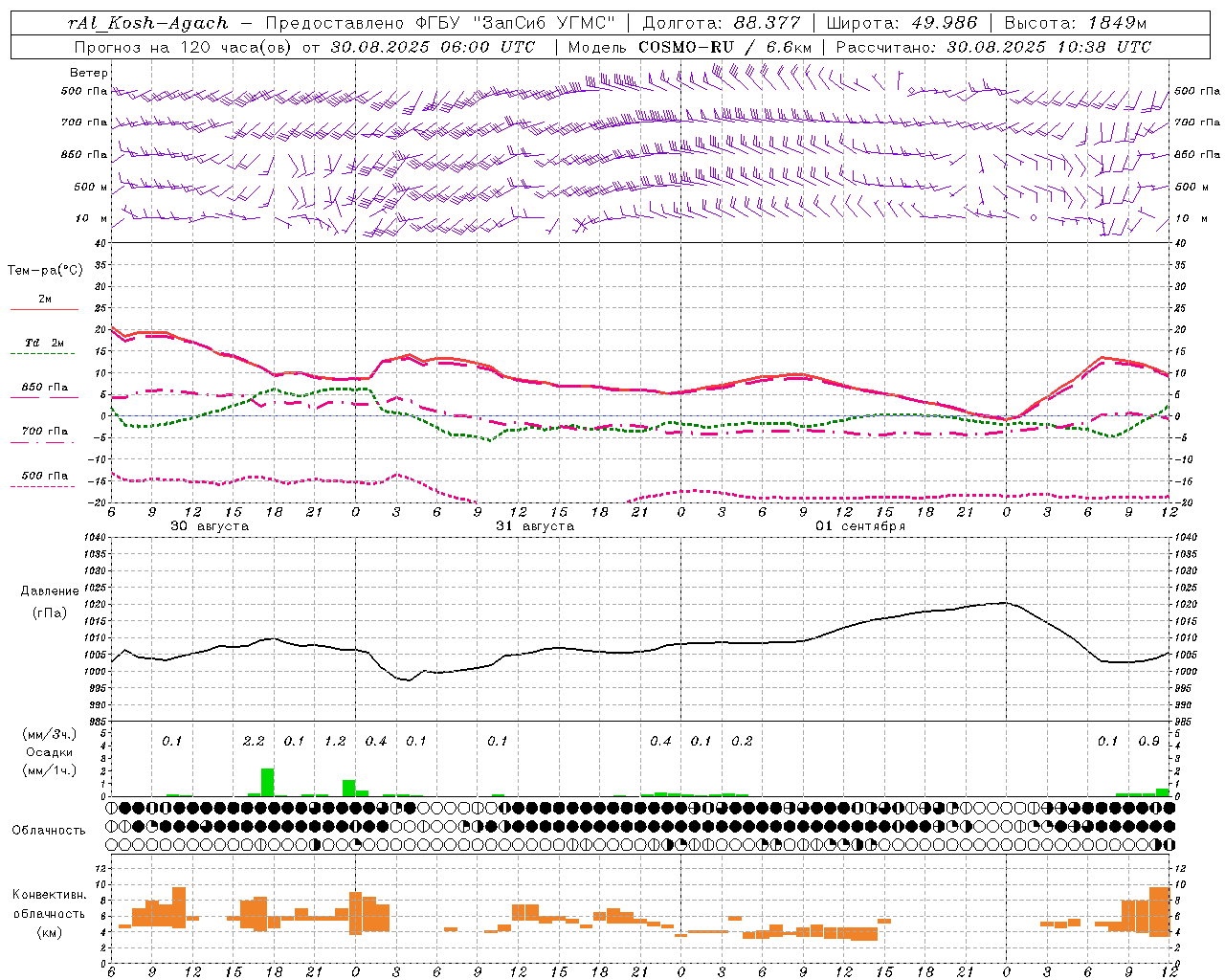Click the Облачность cloud cover label
This screenshot has height=980, width=1225.
pyautogui.click(x=49, y=831)
